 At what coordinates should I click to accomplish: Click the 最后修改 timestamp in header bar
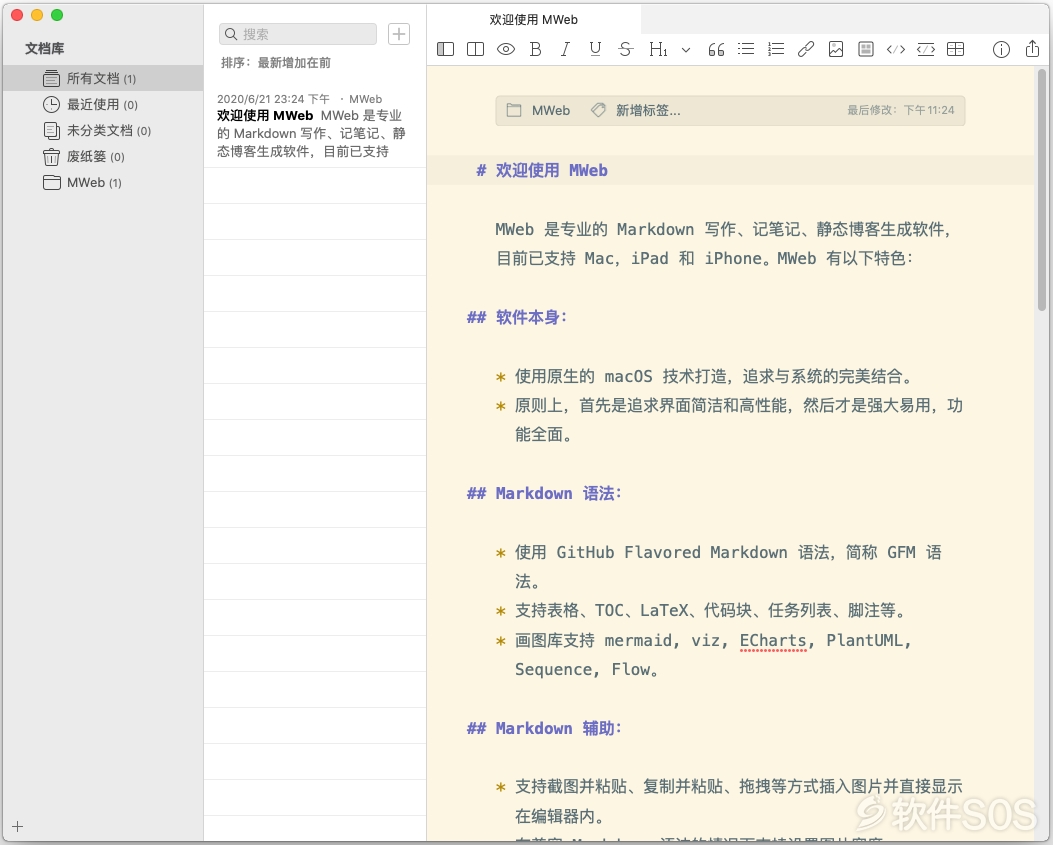pos(901,110)
